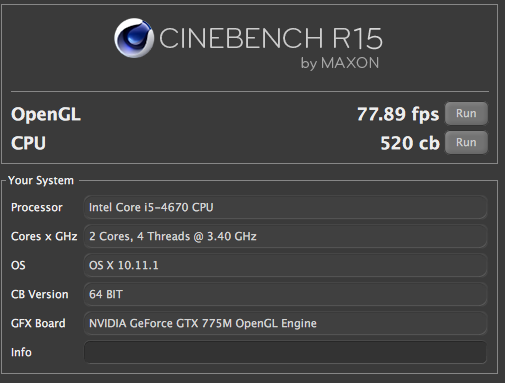Click the 77.89 fps score
This screenshot has height=383, width=505.
point(398,114)
